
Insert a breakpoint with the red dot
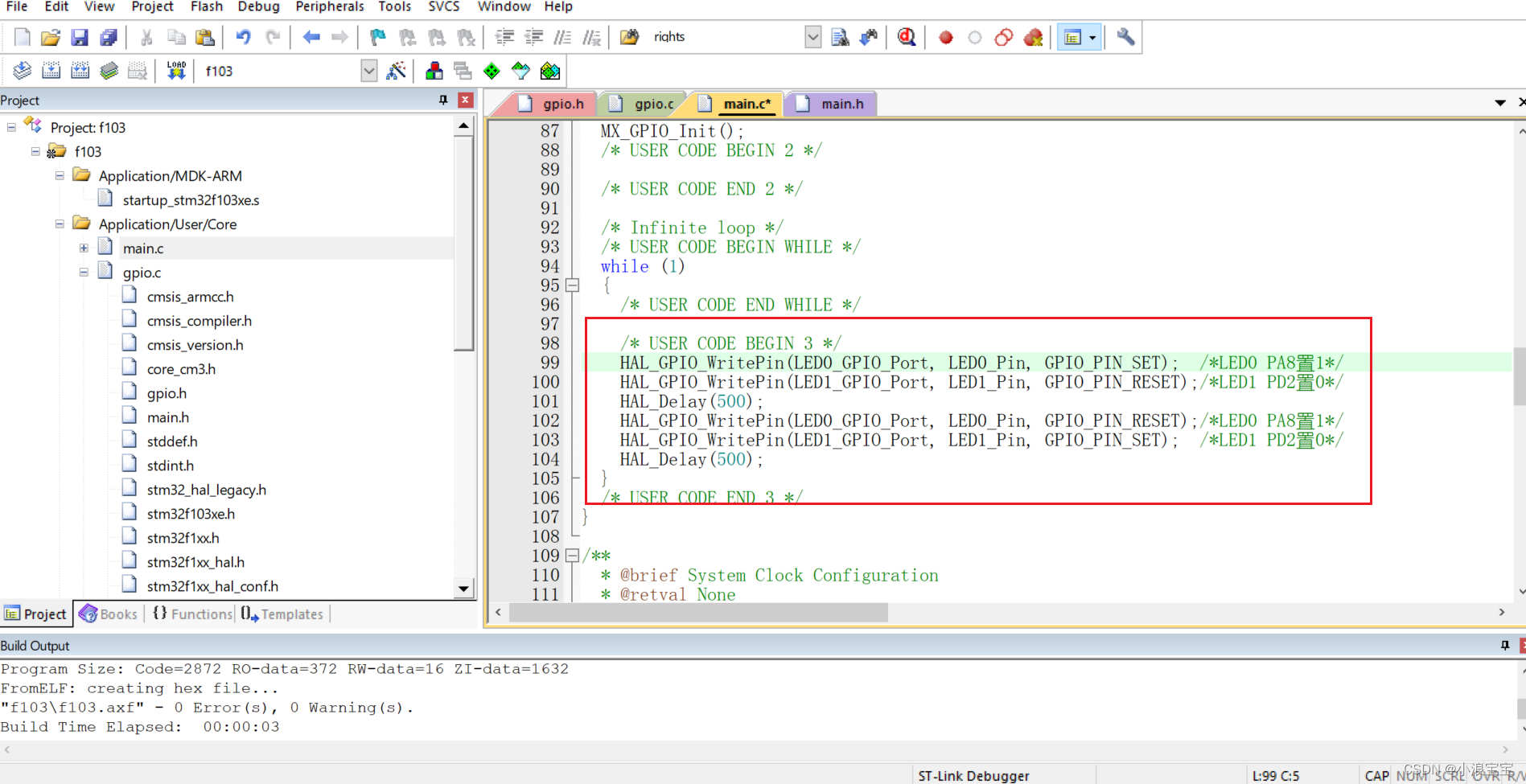[x=946, y=37]
